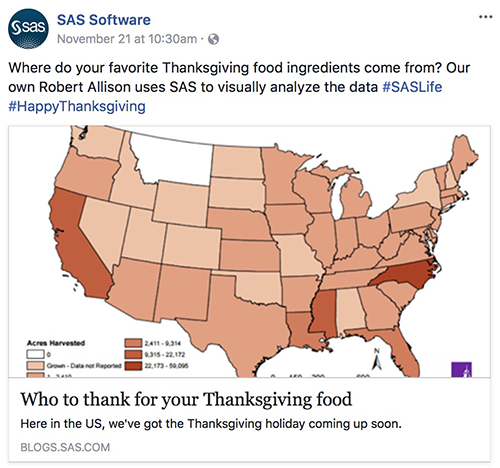This screenshot has height=468, width=500.
Task: Click the 9,315 - 22,172 legend swatch
Action: [x=133, y=354]
